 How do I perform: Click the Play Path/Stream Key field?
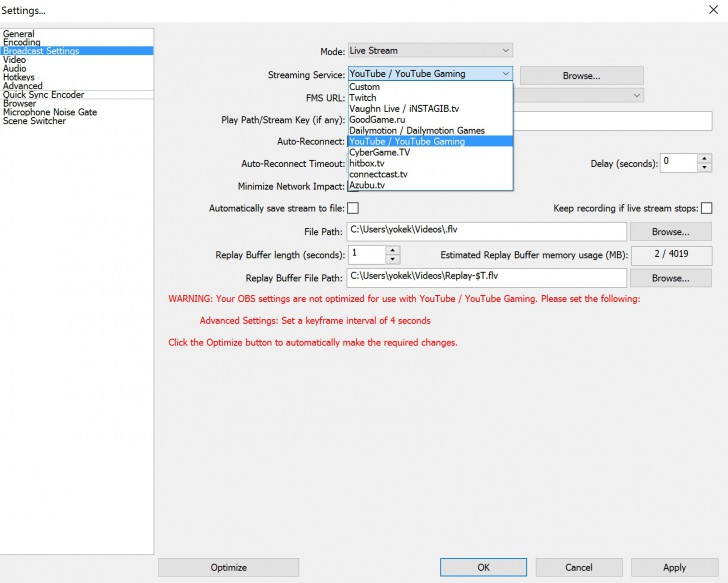(613, 121)
